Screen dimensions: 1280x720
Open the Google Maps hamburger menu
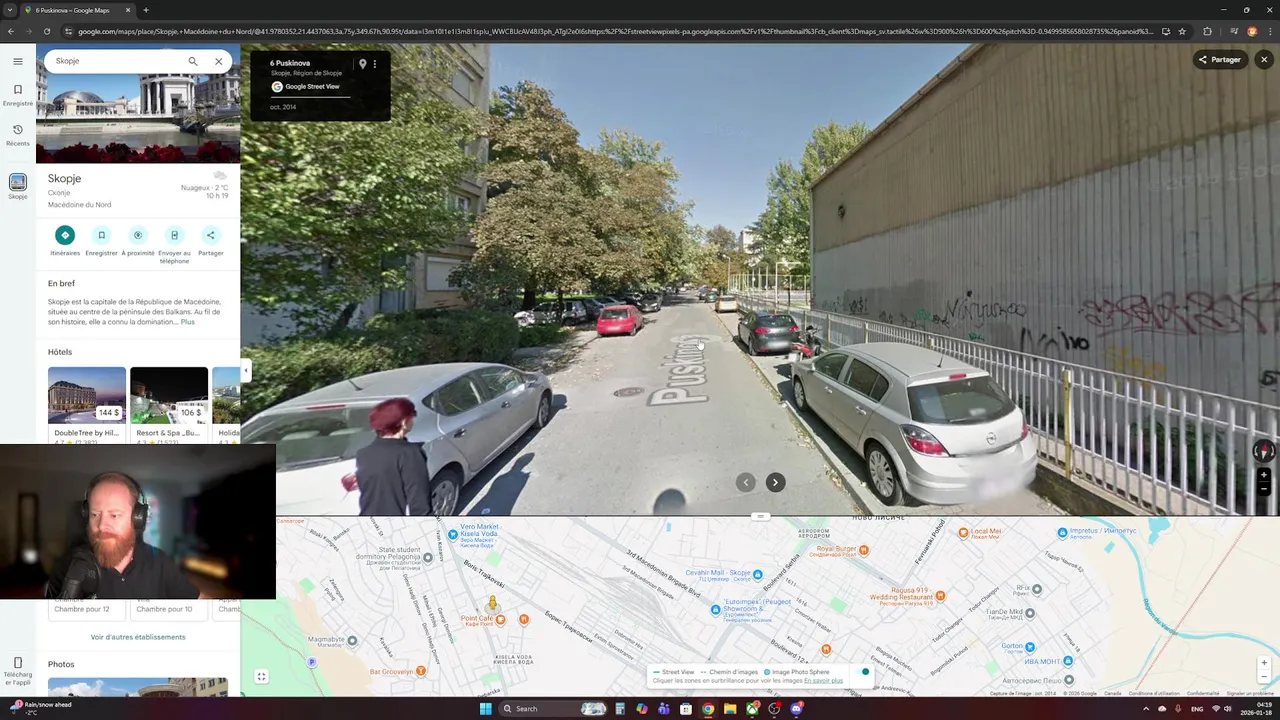click(x=17, y=61)
